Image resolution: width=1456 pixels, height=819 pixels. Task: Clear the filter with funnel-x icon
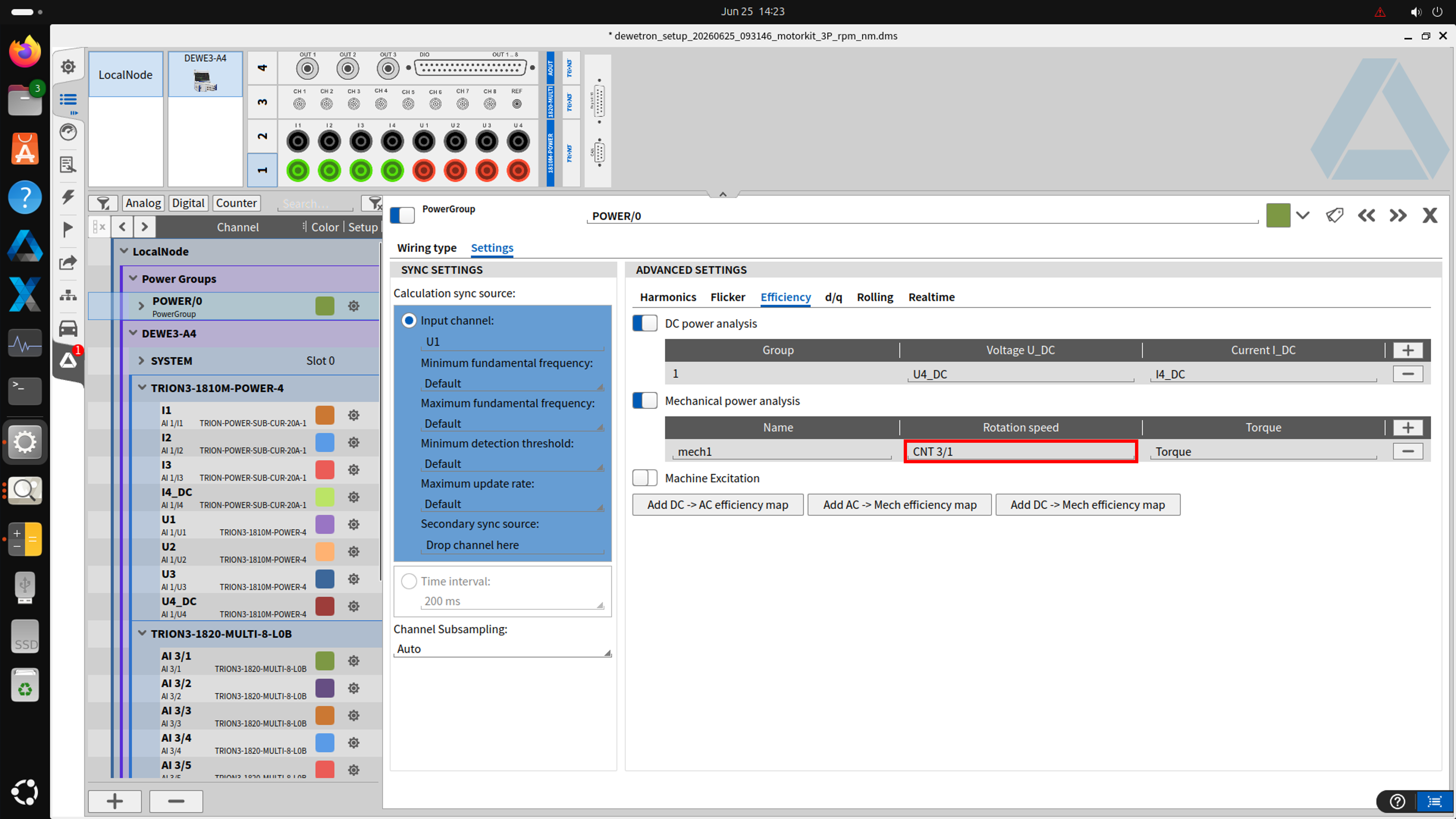click(x=373, y=203)
